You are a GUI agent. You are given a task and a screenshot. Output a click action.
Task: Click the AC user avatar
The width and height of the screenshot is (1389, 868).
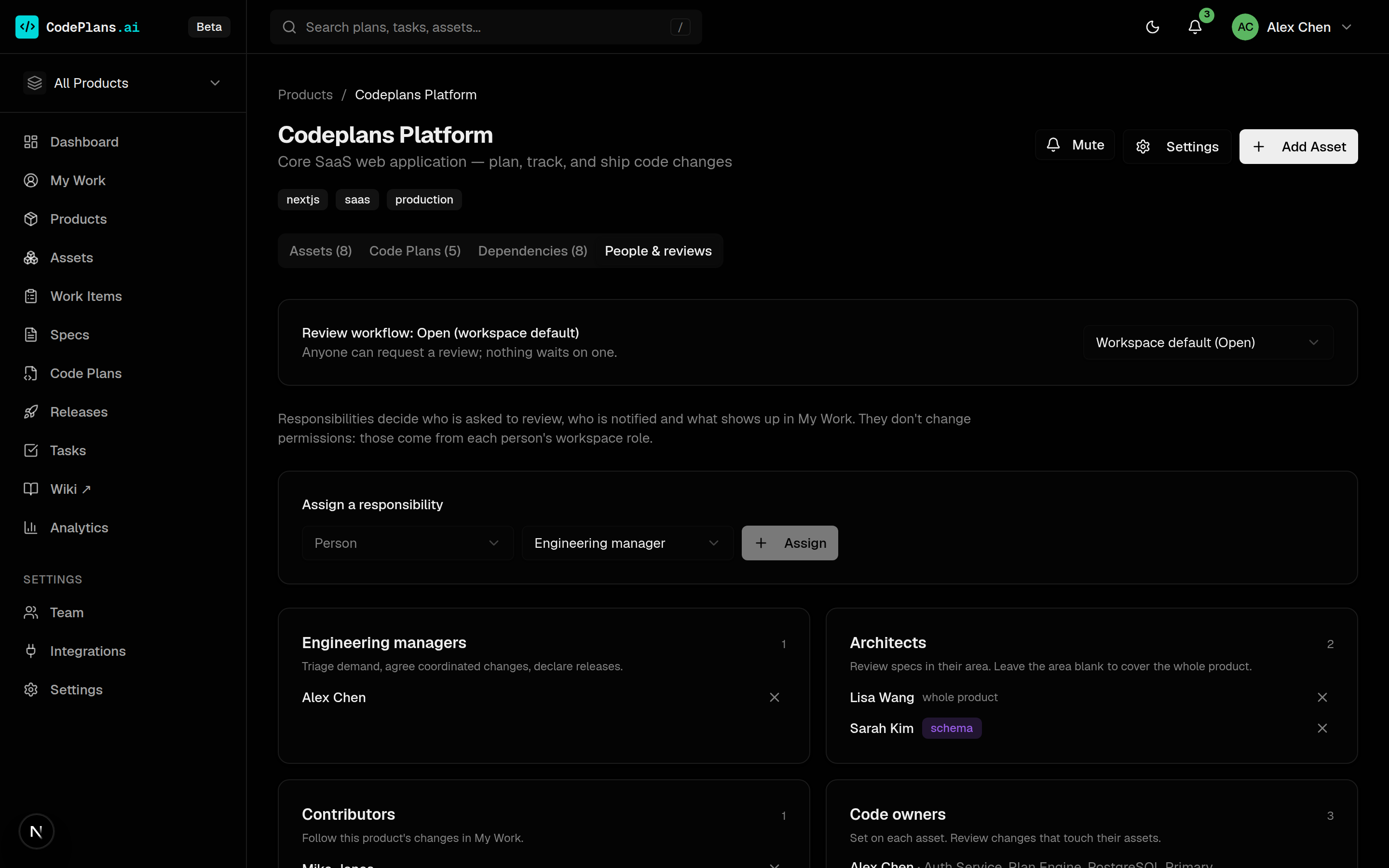tap(1245, 27)
